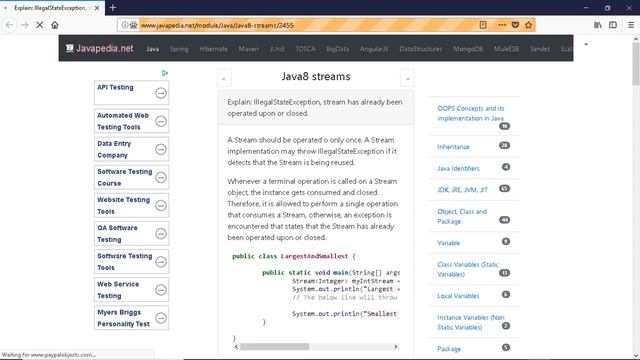Open the Automated Web Testing Tools ad

coord(131,121)
